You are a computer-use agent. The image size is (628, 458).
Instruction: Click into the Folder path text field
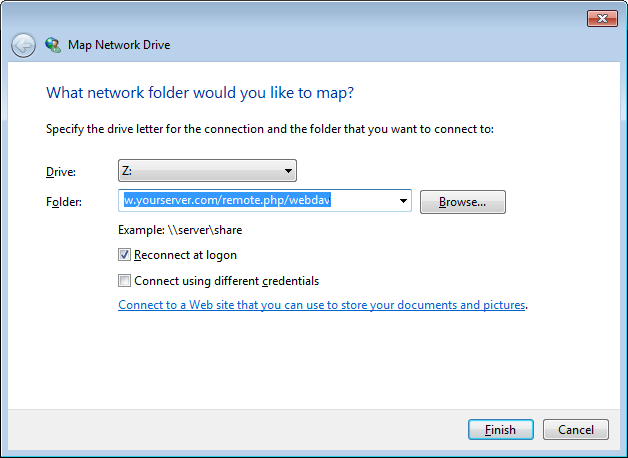point(260,201)
